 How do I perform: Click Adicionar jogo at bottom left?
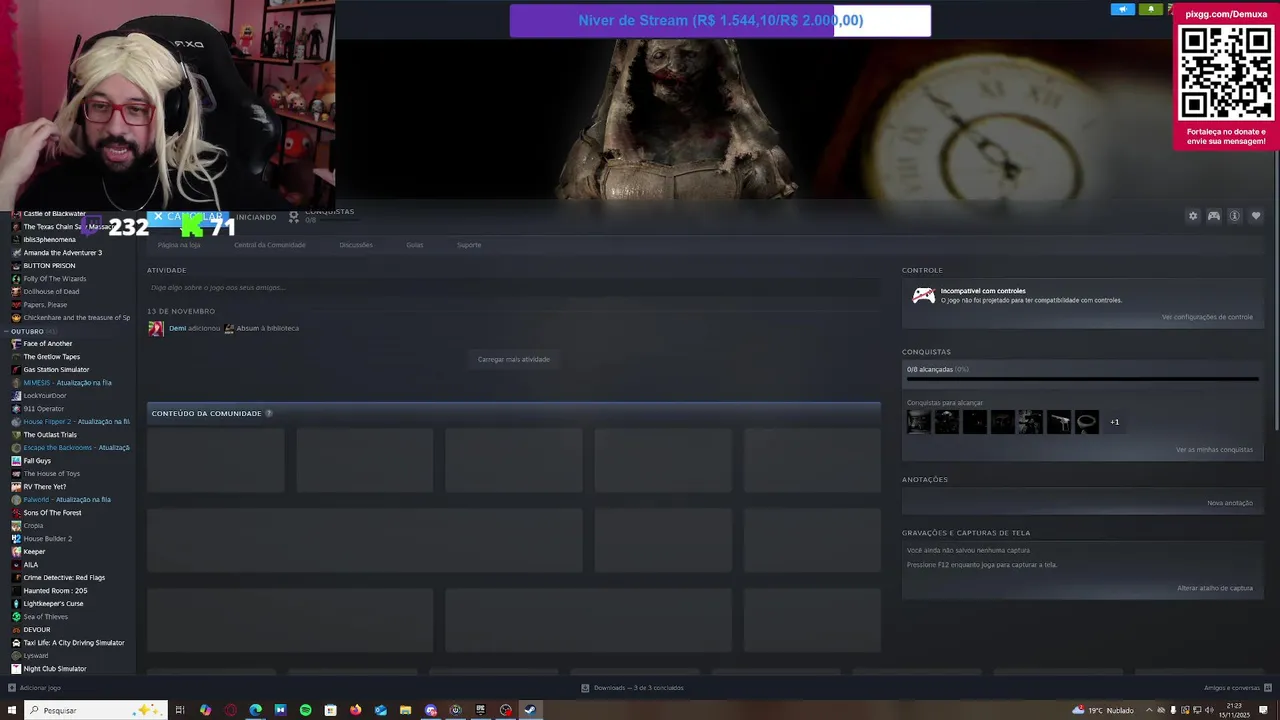[x=34, y=688]
